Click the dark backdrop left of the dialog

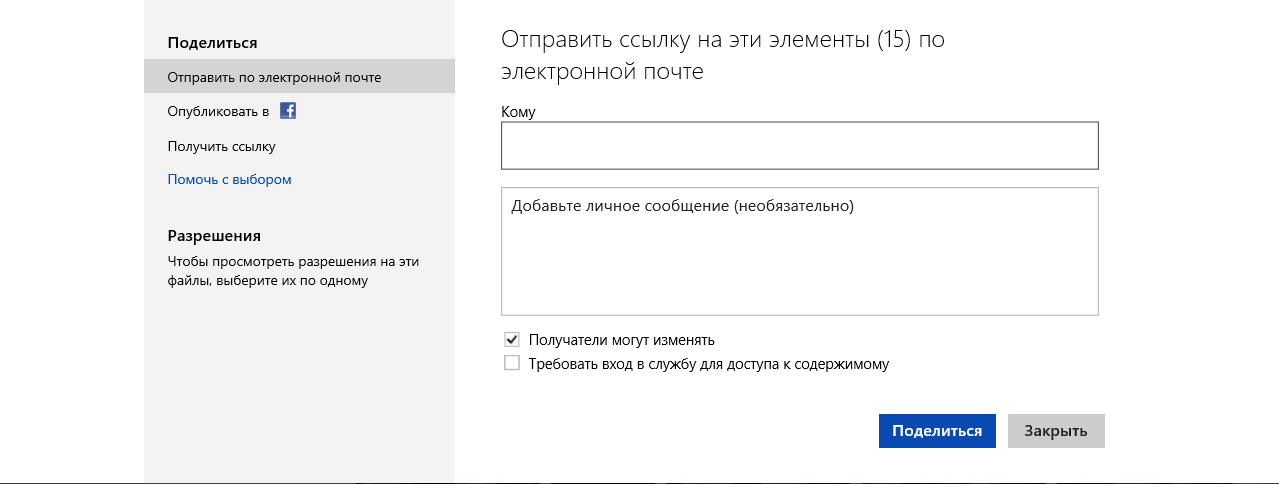(x=70, y=240)
